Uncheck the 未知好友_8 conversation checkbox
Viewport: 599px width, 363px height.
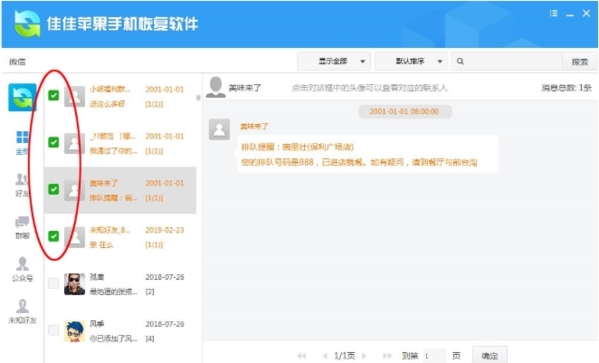53,236
